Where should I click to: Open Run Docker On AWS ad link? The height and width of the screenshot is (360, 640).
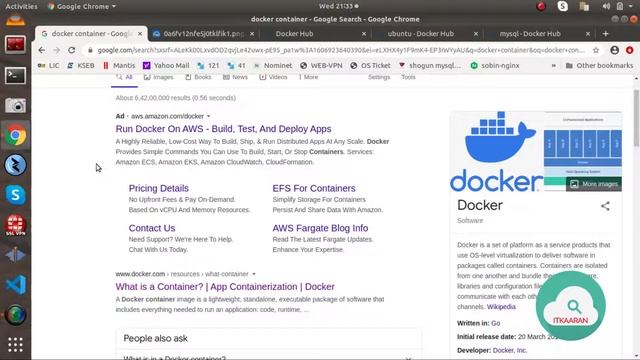[x=223, y=129]
